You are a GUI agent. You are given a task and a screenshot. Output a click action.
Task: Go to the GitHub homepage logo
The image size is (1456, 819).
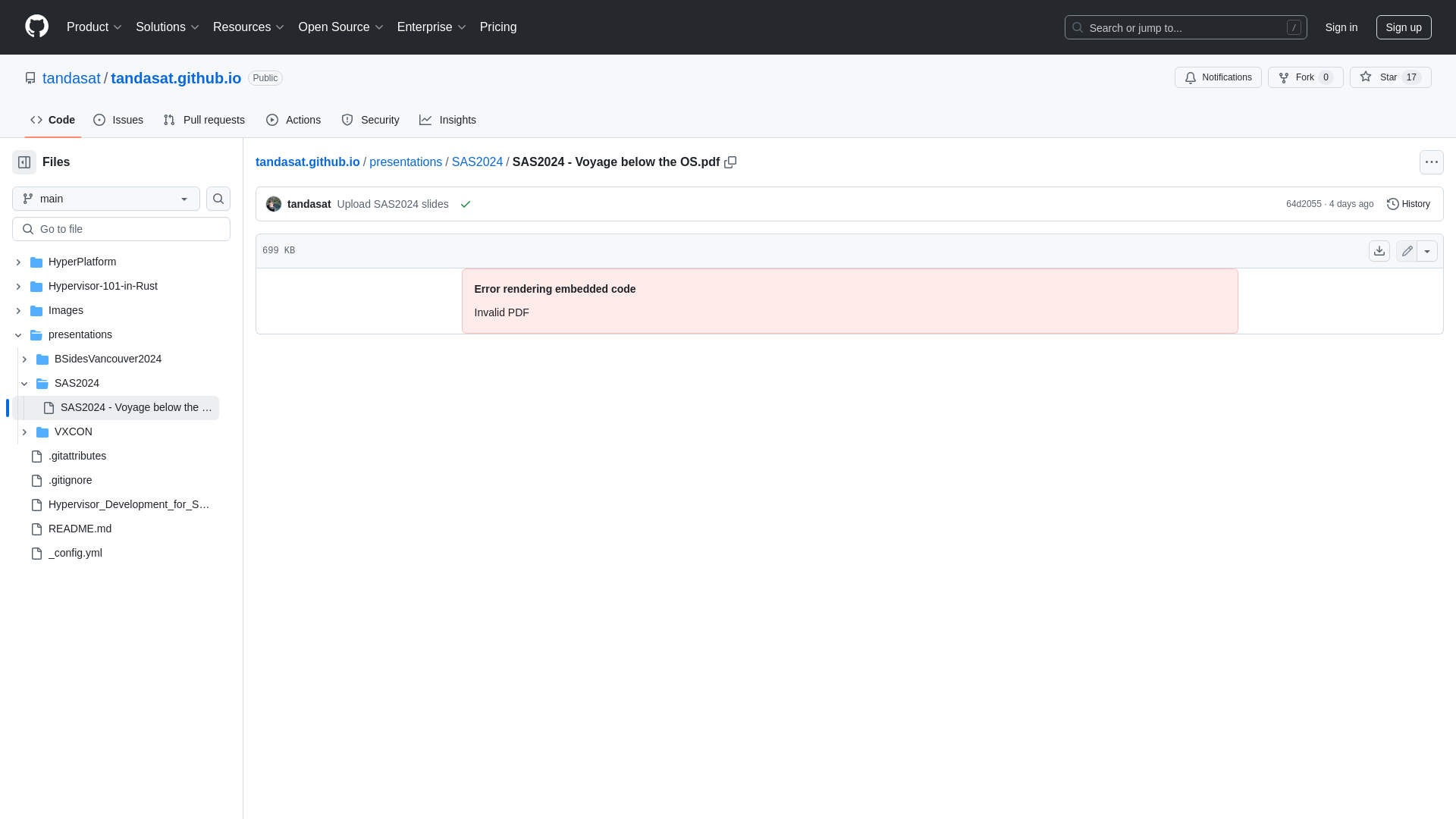[36, 27]
